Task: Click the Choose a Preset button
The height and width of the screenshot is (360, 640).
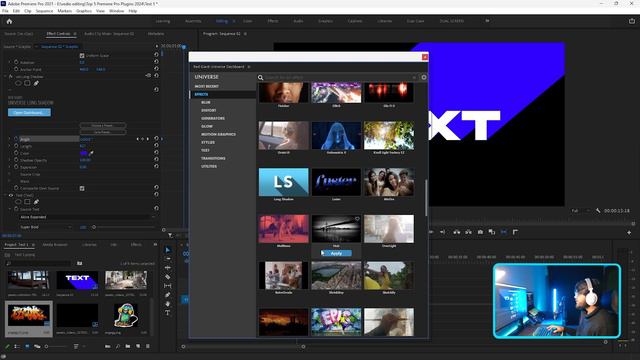Action: point(102,125)
